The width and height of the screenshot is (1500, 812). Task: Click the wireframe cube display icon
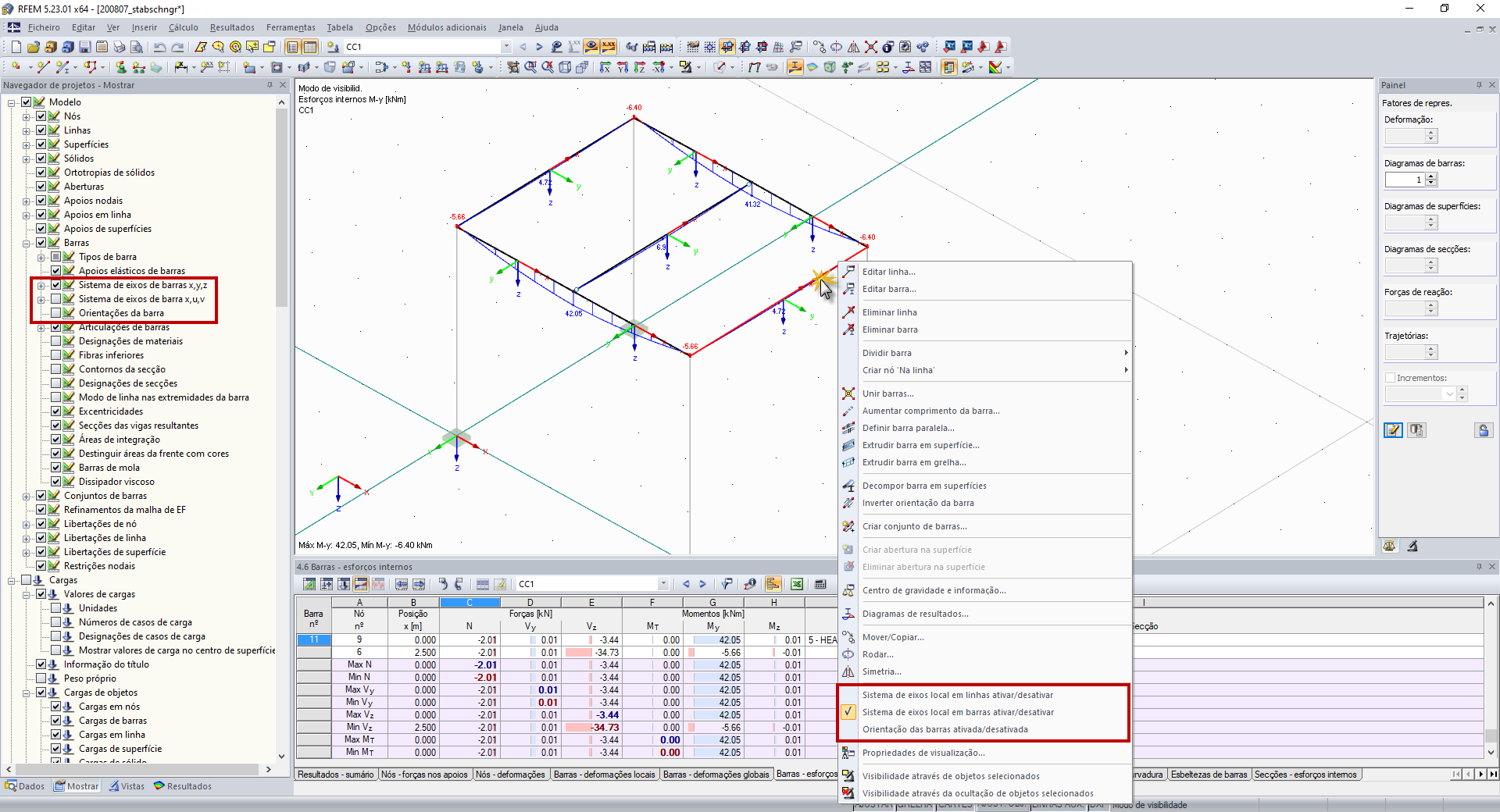click(565, 68)
